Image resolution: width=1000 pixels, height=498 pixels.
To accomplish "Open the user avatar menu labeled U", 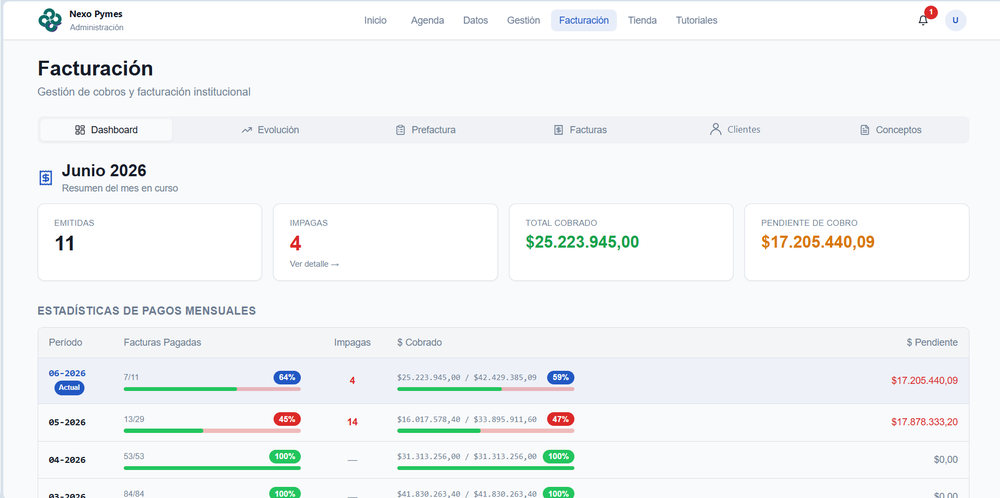I will click(x=955, y=20).
